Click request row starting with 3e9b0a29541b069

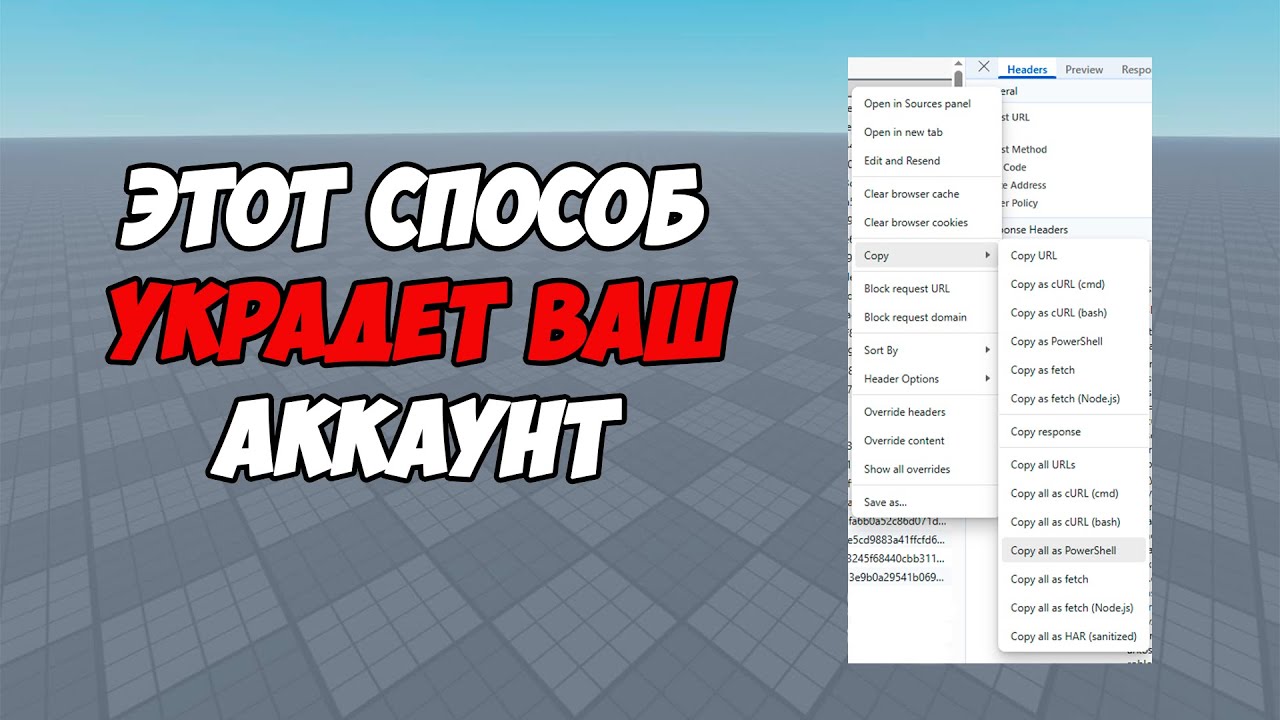click(897, 577)
